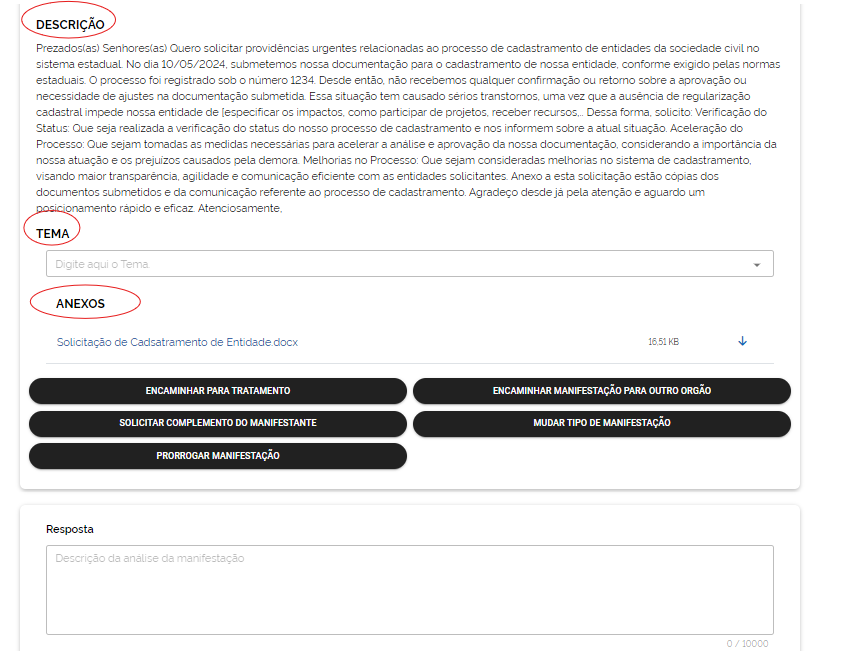Click the Resposta label
The image size is (850, 651).
[69, 529]
